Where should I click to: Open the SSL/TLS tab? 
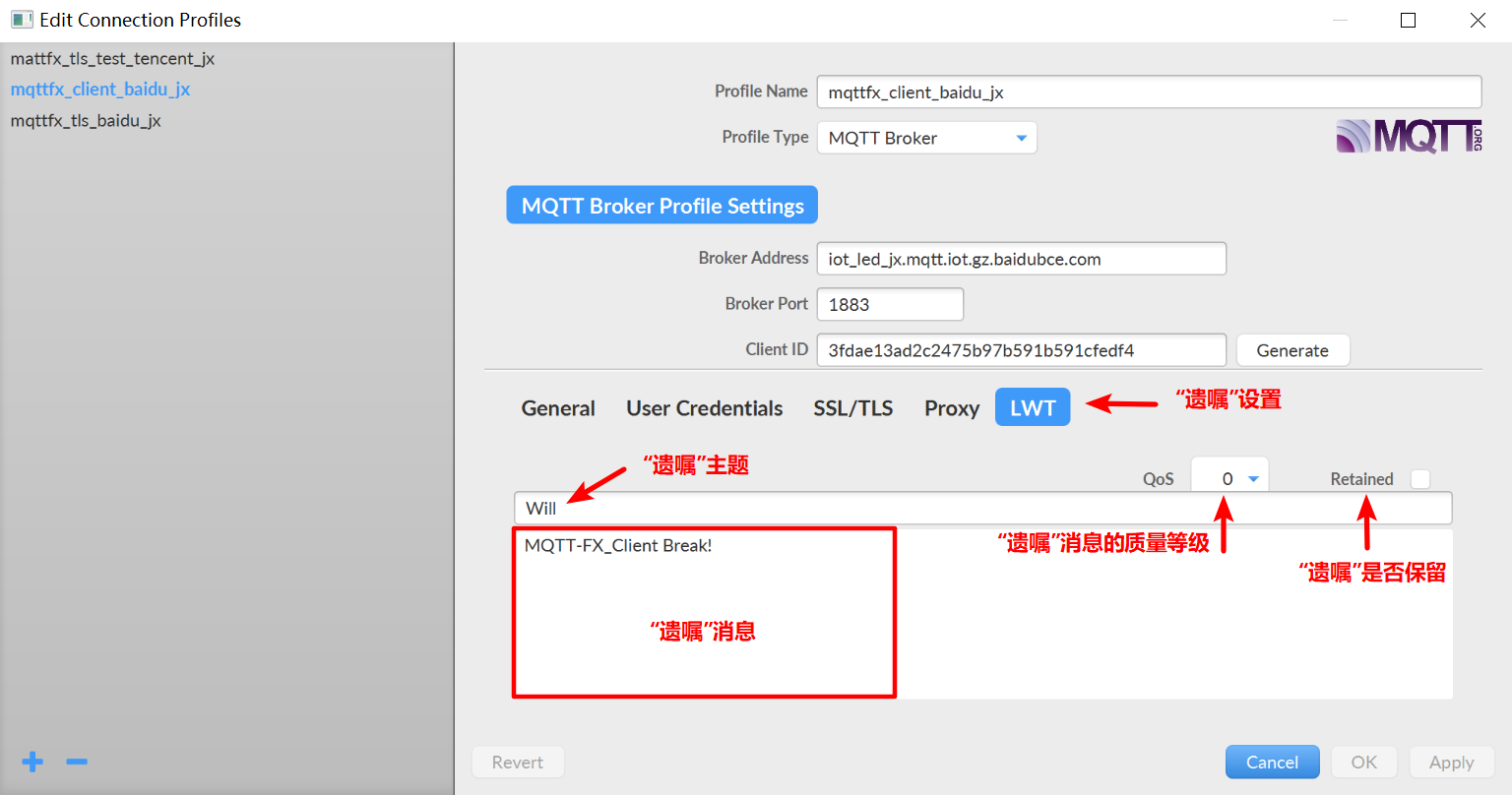click(853, 408)
